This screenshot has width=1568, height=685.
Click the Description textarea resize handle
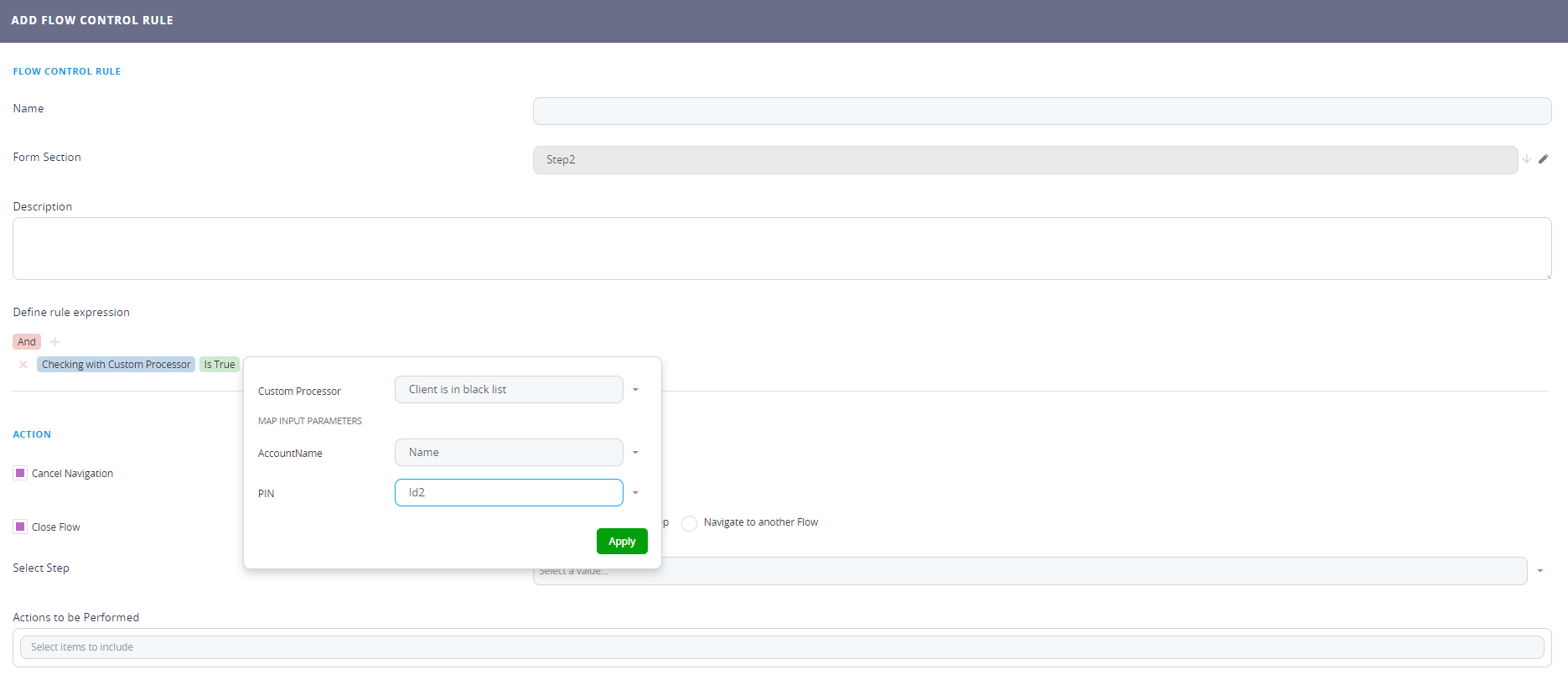point(1548,276)
